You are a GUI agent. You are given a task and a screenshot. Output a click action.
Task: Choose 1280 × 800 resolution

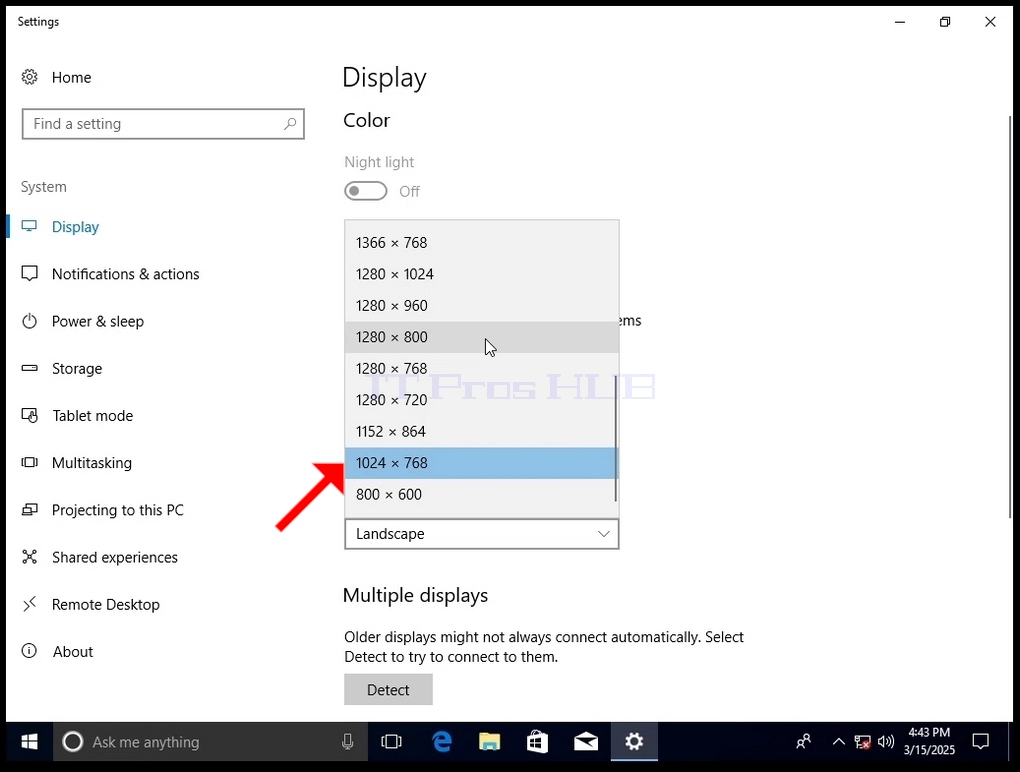481,337
